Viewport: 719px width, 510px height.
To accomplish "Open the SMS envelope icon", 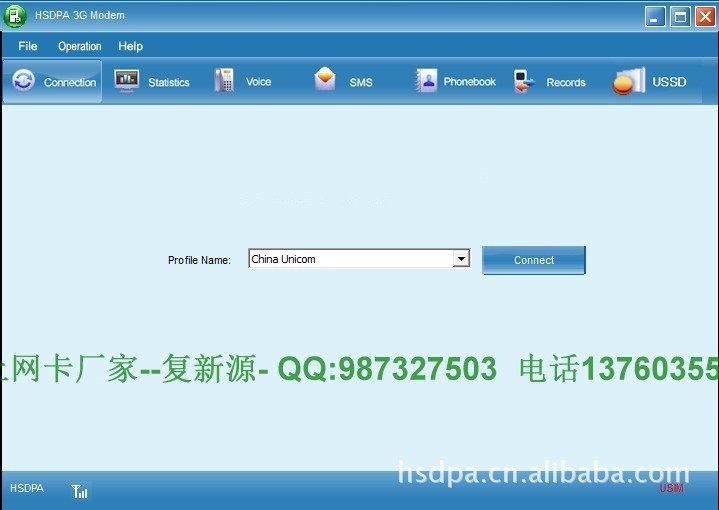I will click(x=325, y=79).
